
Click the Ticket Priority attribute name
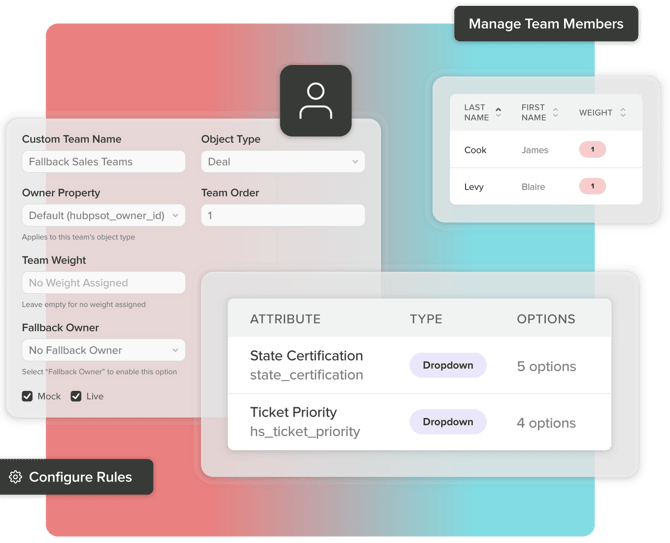(293, 412)
